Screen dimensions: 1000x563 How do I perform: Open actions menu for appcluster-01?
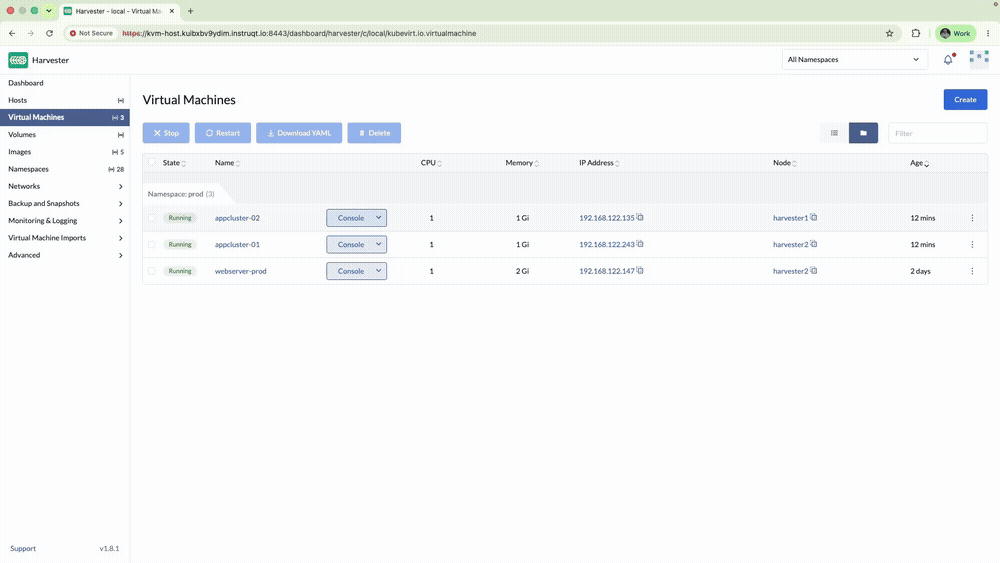click(x=972, y=245)
